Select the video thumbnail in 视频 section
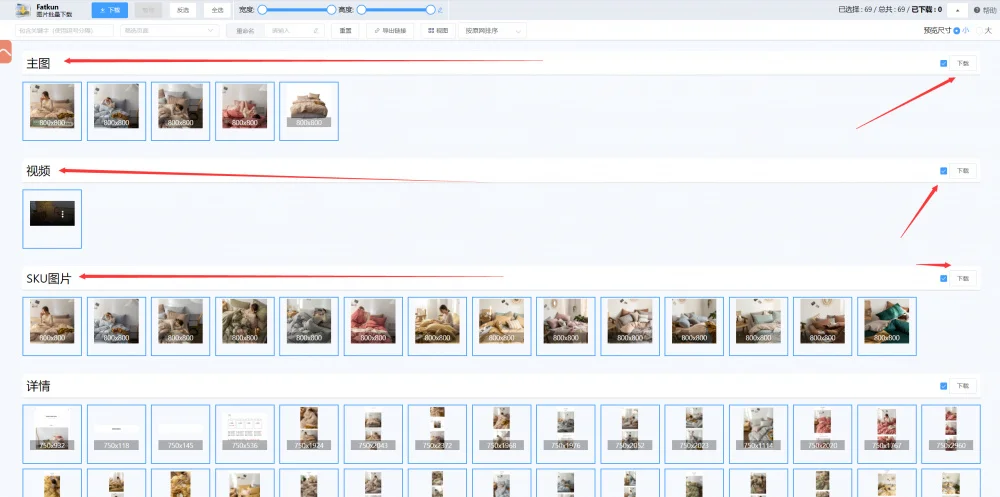This screenshot has height=497, width=1000. (52, 219)
